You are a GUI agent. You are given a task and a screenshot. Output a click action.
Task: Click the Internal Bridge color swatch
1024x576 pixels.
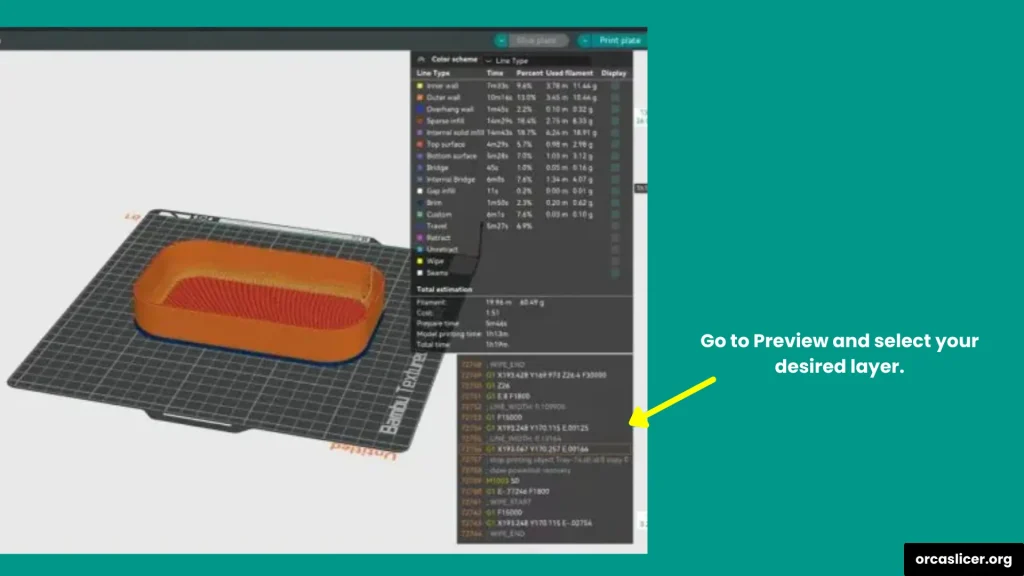[x=420, y=180]
